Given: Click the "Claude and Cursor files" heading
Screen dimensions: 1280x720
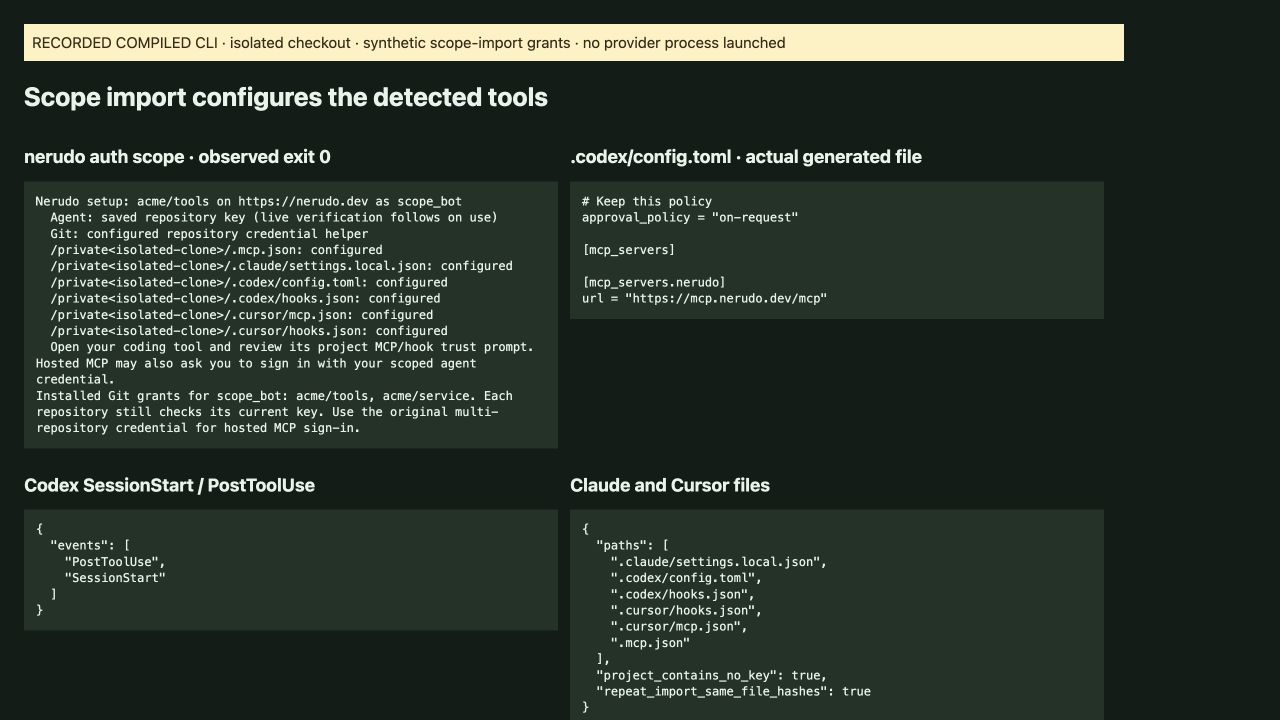Looking at the screenshot, I should click(670, 485).
